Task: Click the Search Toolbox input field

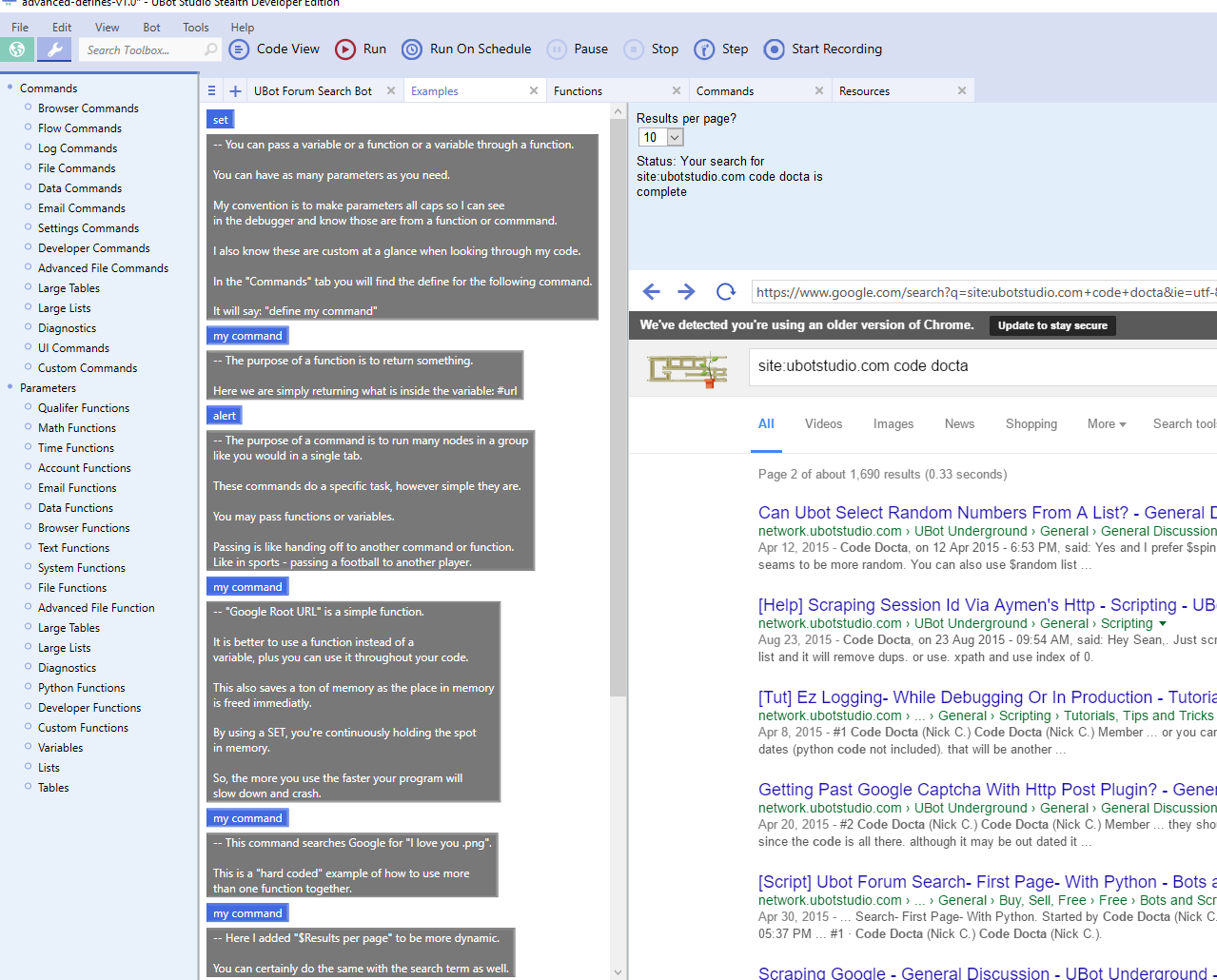Action: 140,49
